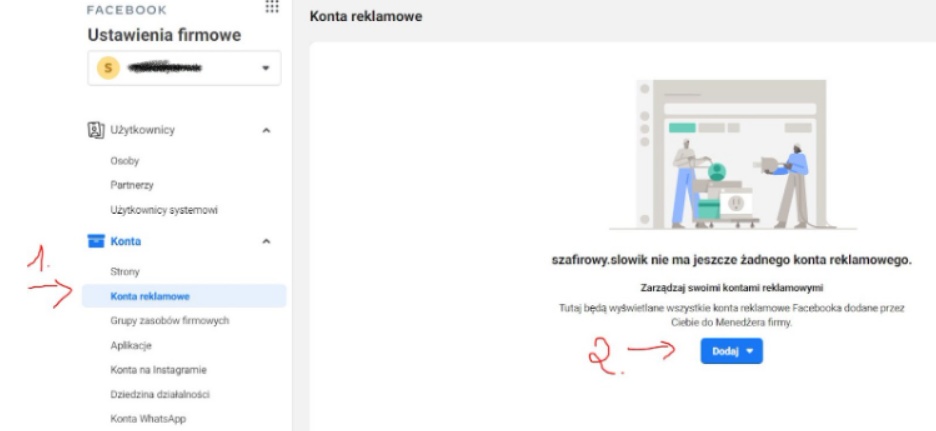
Task: Open Konta WhatsApp
Action: pos(148,419)
